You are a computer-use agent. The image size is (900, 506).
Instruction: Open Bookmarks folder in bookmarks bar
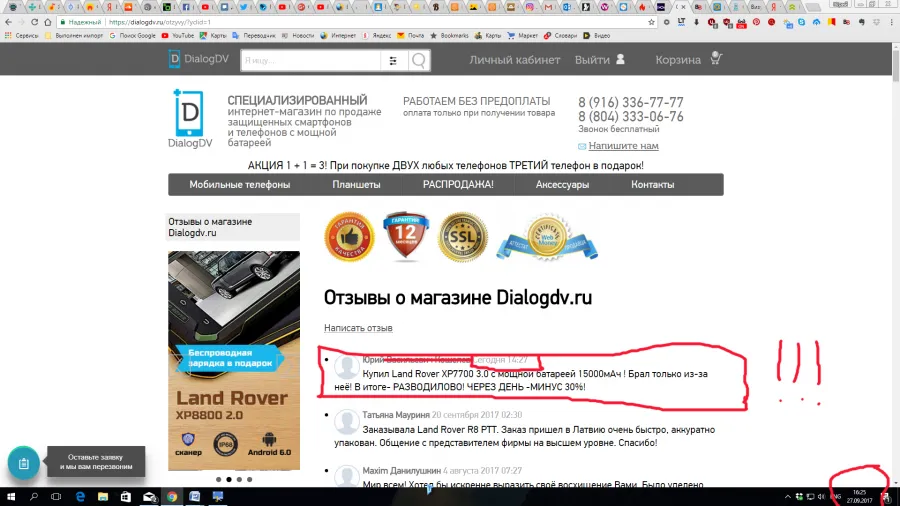coord(449,36)
